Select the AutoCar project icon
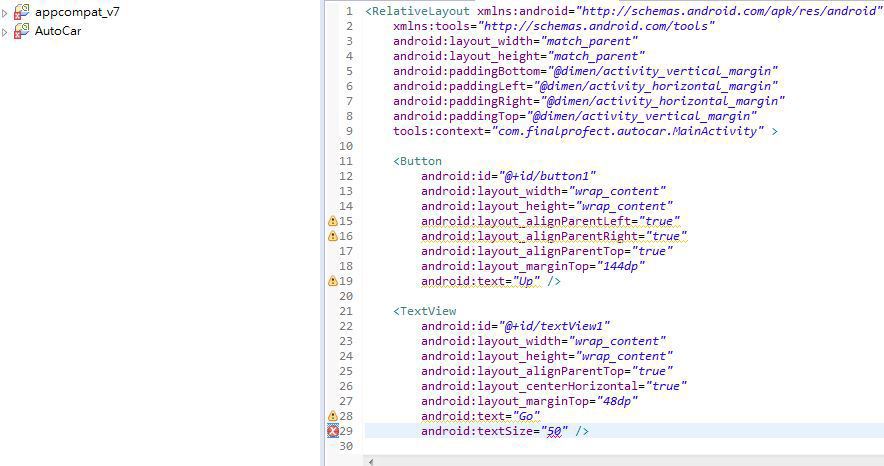 [x=21, y=31]
